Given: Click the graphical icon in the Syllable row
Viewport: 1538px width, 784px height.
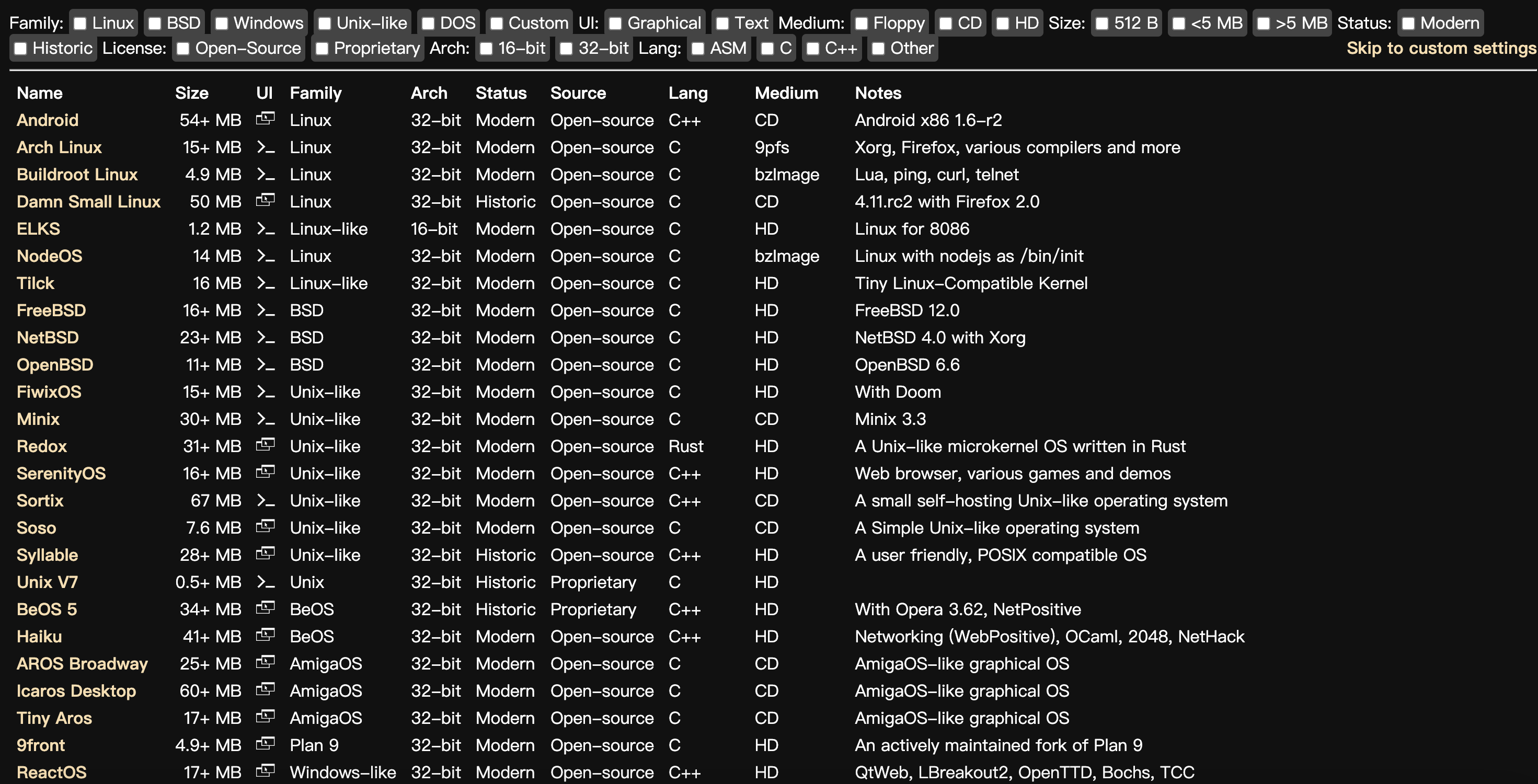Looking at the screenshot, I should pos(265,554).
